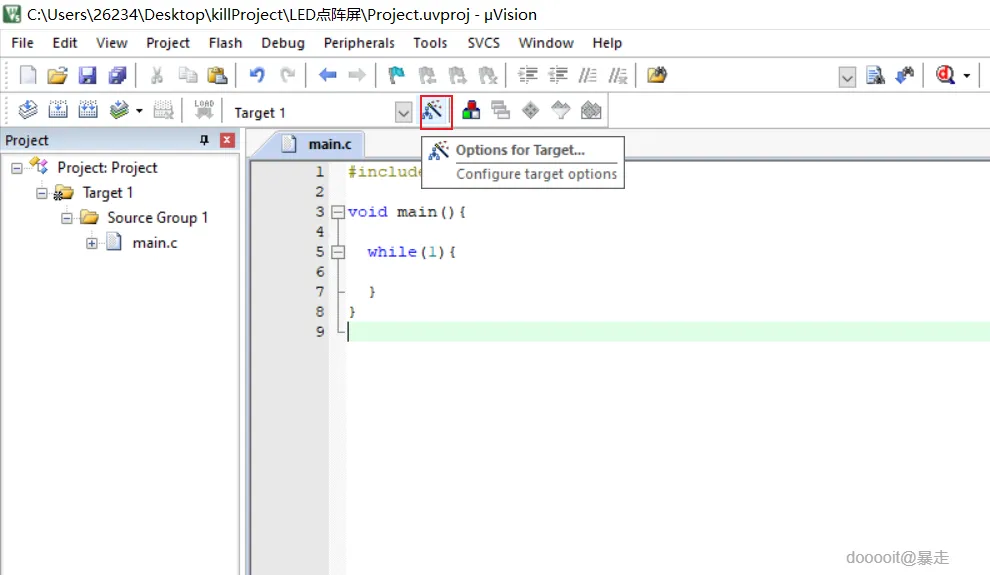Viewport: 990px width, 575px height.
Task: Open the Window menu
Action: tap(546, 43)
